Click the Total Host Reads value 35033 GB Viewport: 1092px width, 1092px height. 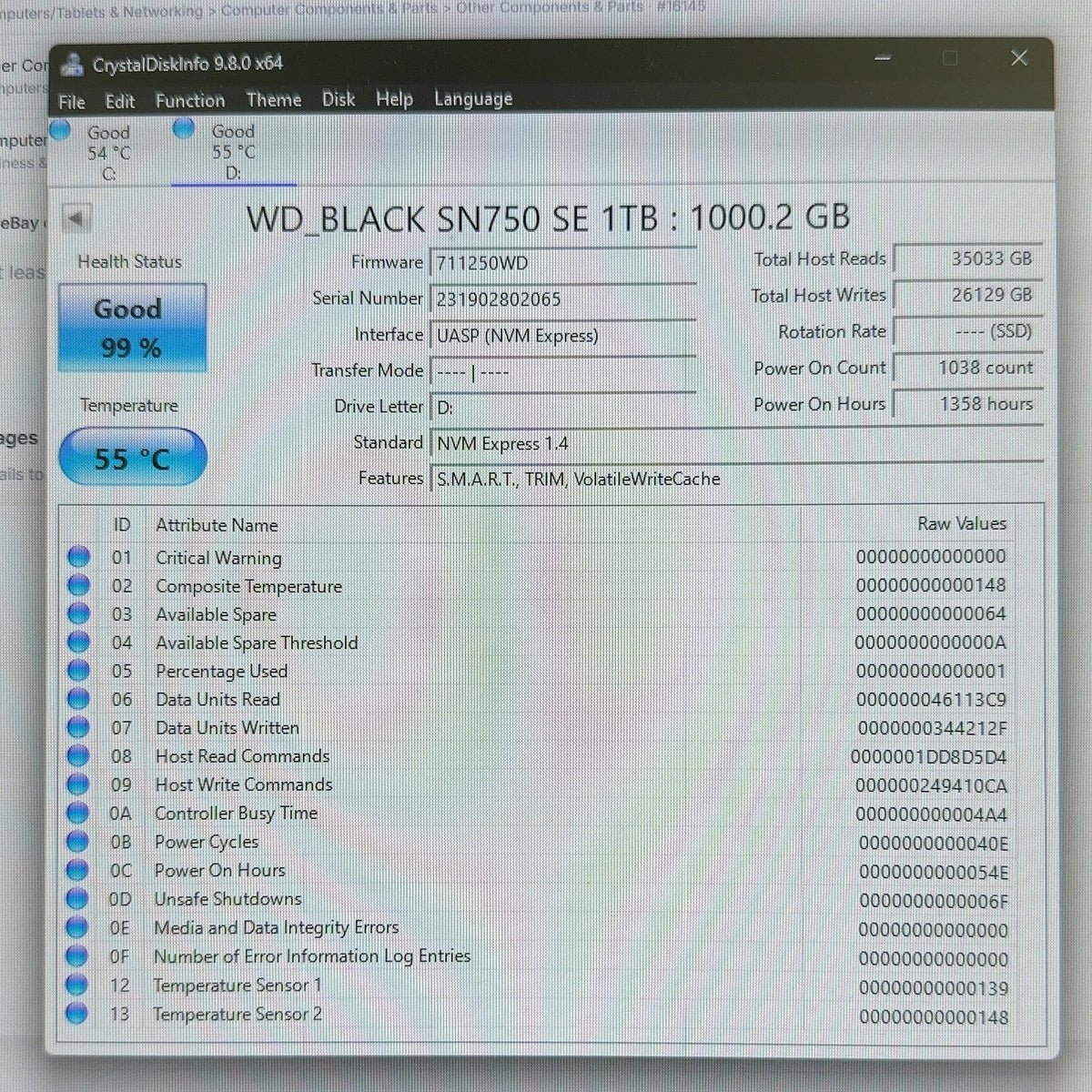(x=968, y=259)
